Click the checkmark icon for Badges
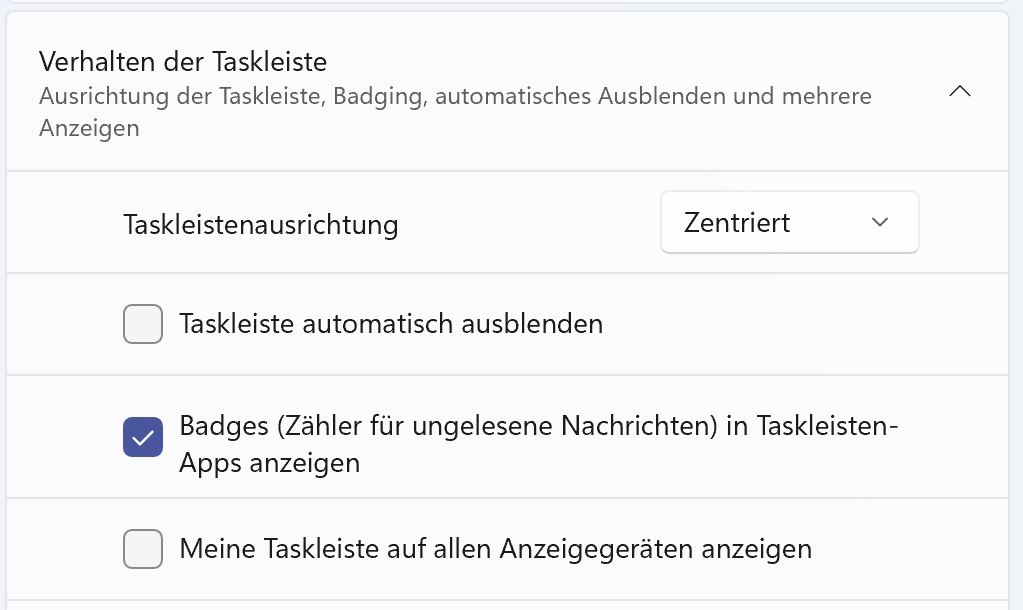The height and width of the screenshot is (610, 1023). 143,437
